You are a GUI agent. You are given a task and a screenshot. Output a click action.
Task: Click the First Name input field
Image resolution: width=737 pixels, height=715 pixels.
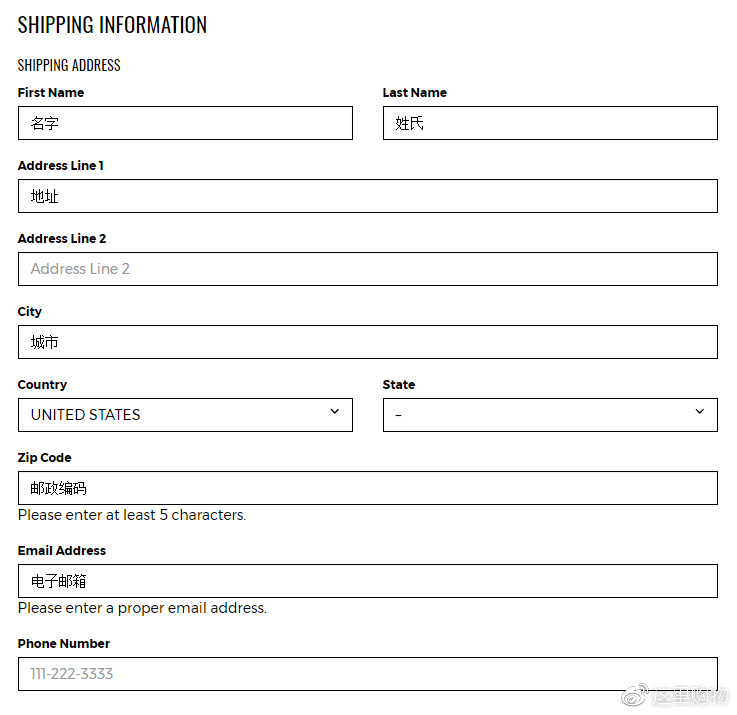pos(185,123)
